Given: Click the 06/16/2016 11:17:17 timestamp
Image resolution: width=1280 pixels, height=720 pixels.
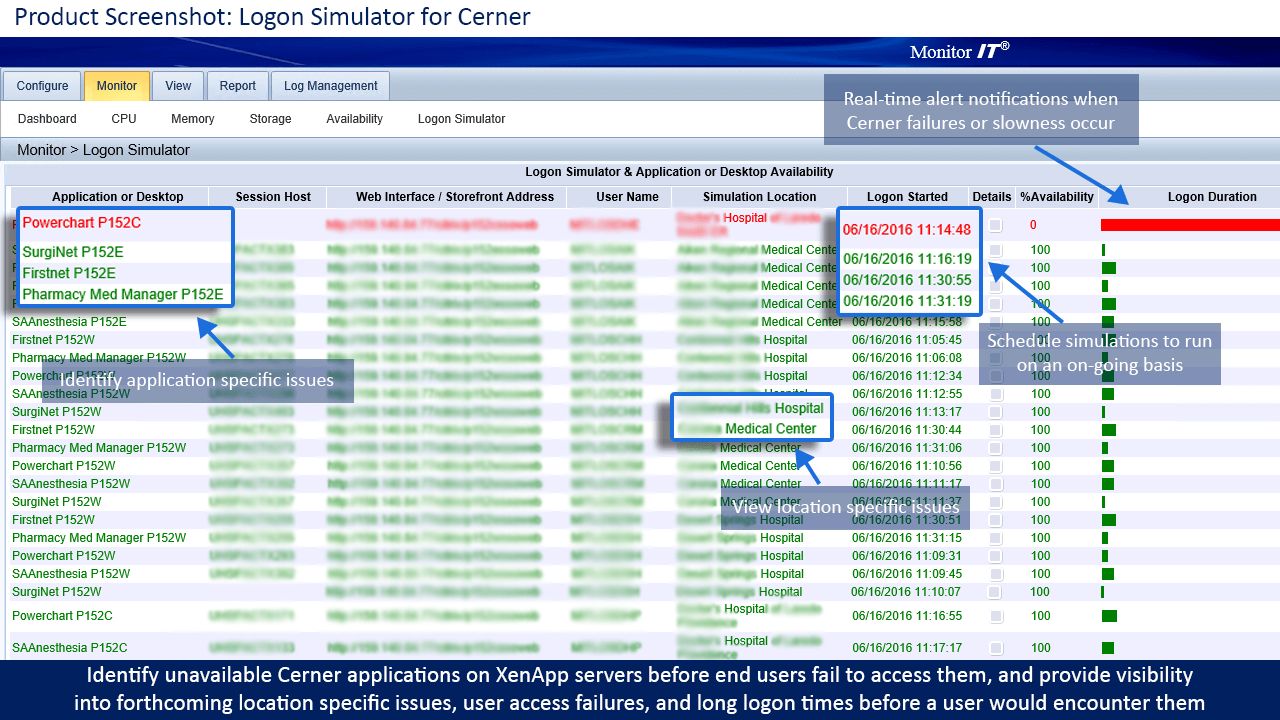Looking at the screenshot, I should 907,648.
